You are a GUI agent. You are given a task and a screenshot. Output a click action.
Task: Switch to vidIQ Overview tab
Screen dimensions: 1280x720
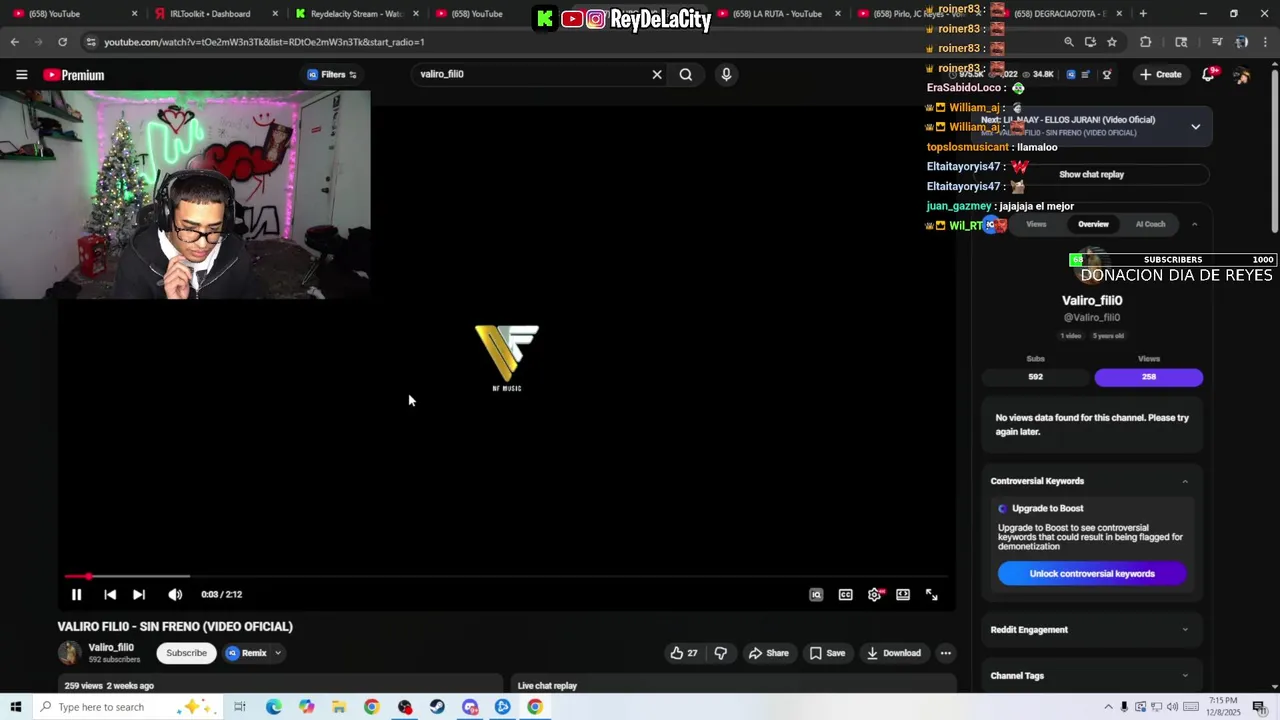coord(1093,224)
